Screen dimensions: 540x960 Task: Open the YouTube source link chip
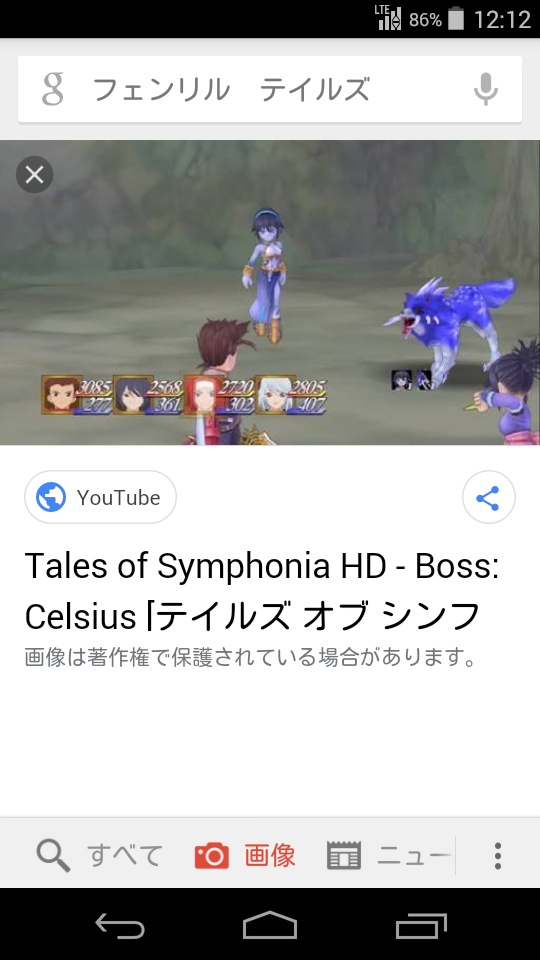[x=100, y=497]
